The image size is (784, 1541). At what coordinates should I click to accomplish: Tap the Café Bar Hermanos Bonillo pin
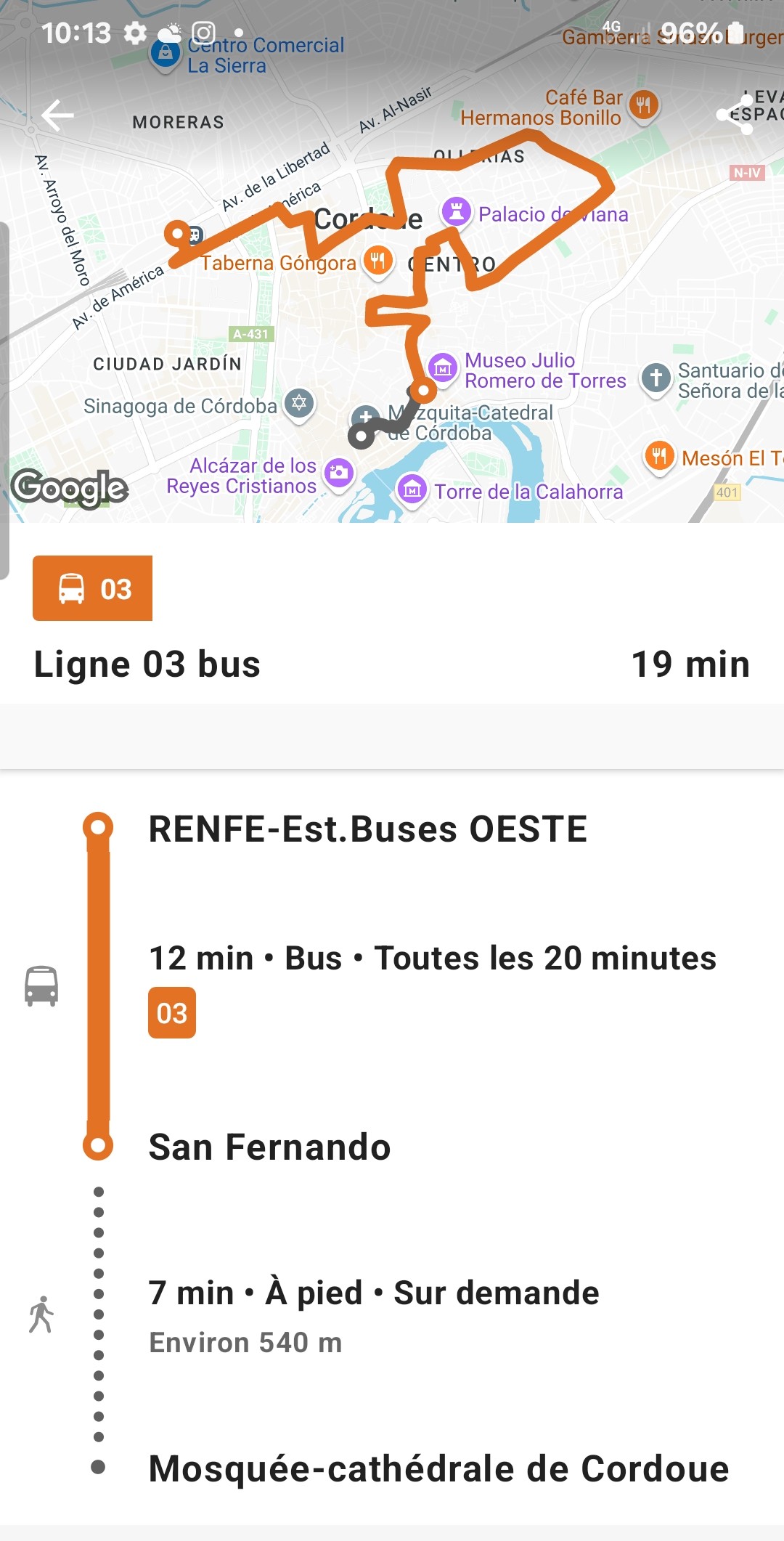643,106
